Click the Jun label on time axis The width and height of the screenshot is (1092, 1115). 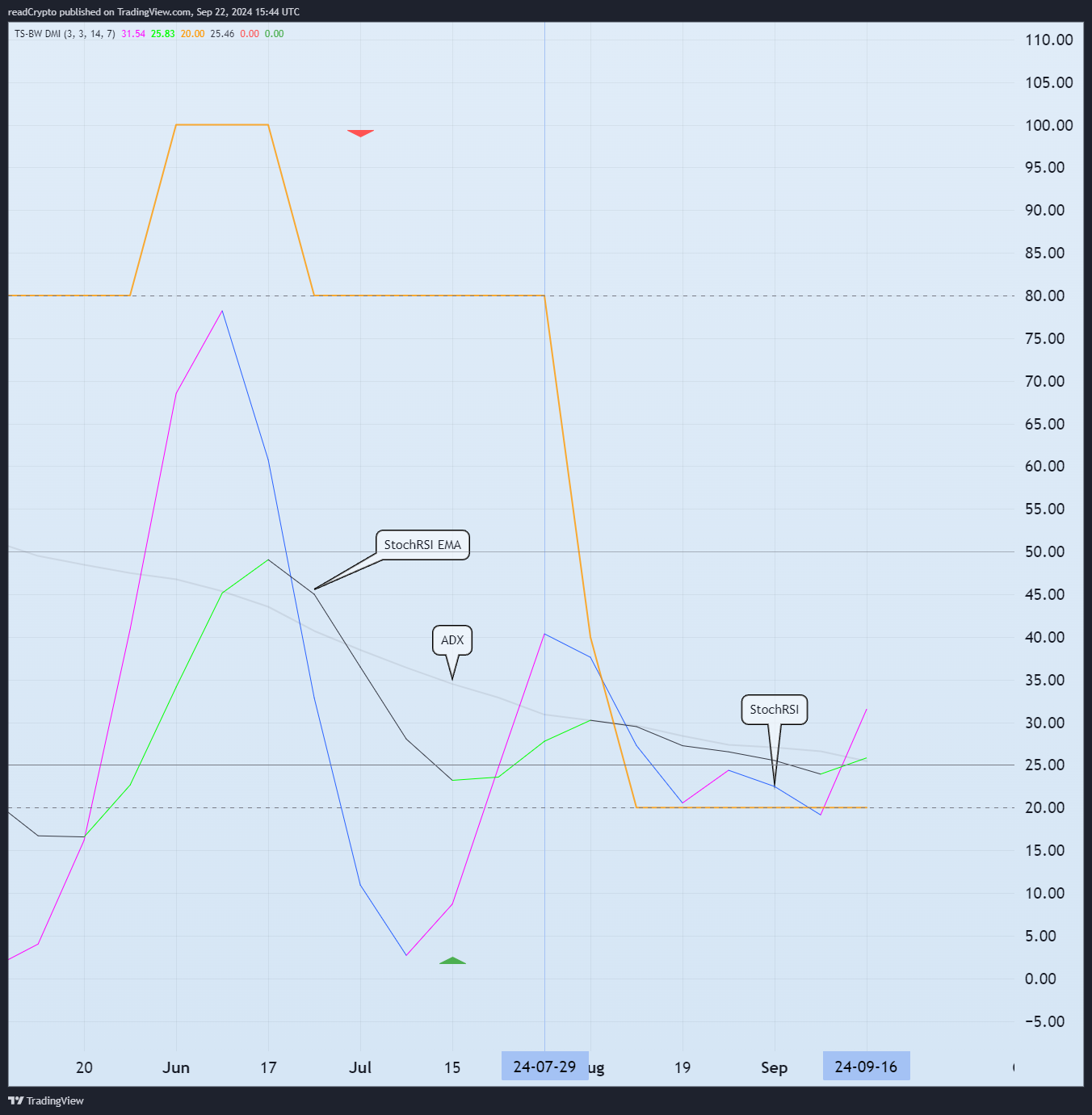pyautogui.click(x=176, y=1067)
